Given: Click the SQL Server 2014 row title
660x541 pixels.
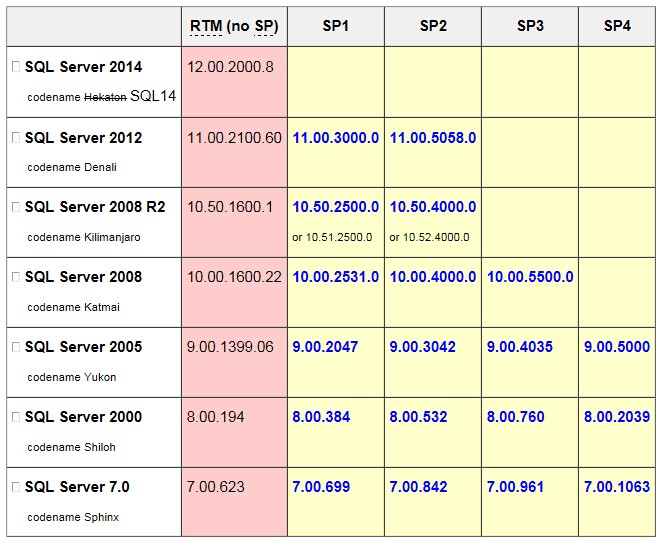Looking at the screenshot, I should pyautogui.click(x=83, y=67).
